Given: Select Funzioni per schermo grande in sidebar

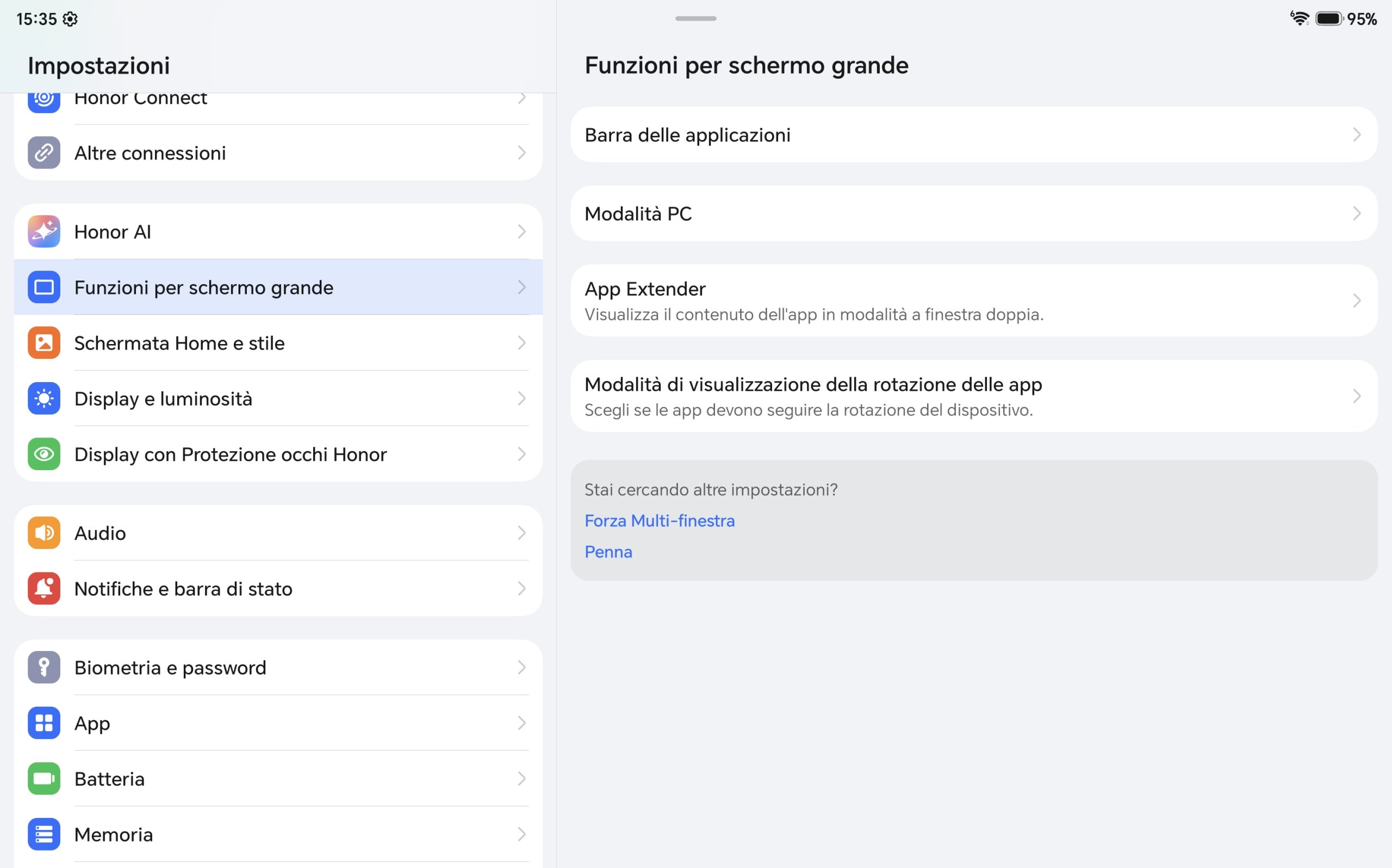Looking at the screenshot, I should 278,287.
